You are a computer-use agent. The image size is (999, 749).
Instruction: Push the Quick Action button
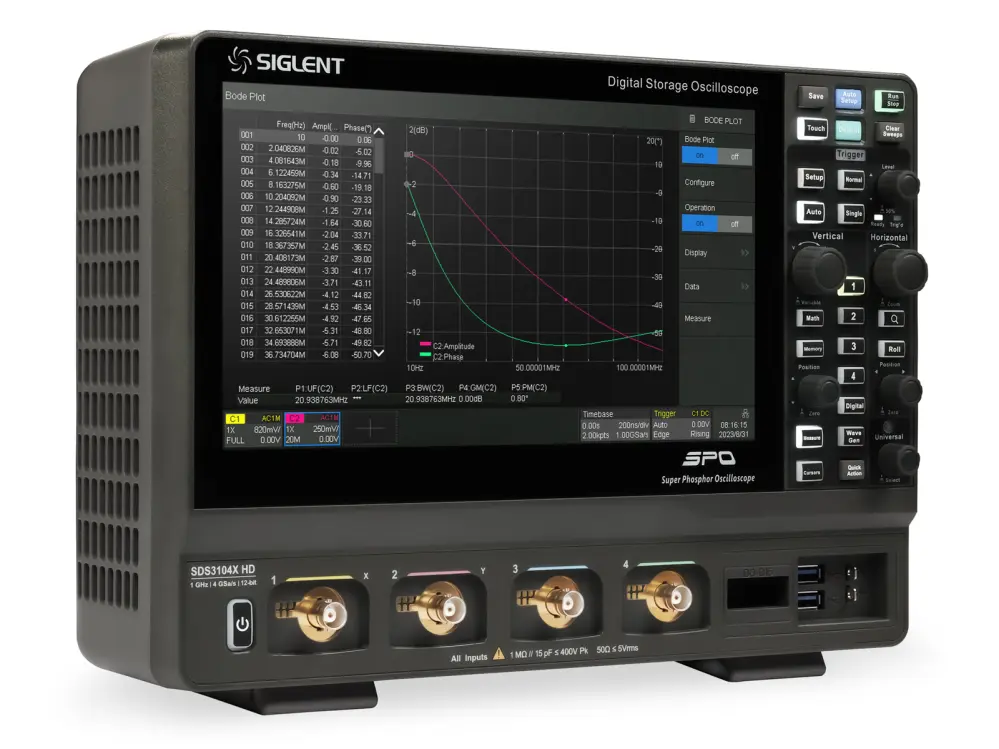click(x=853, y=470)
